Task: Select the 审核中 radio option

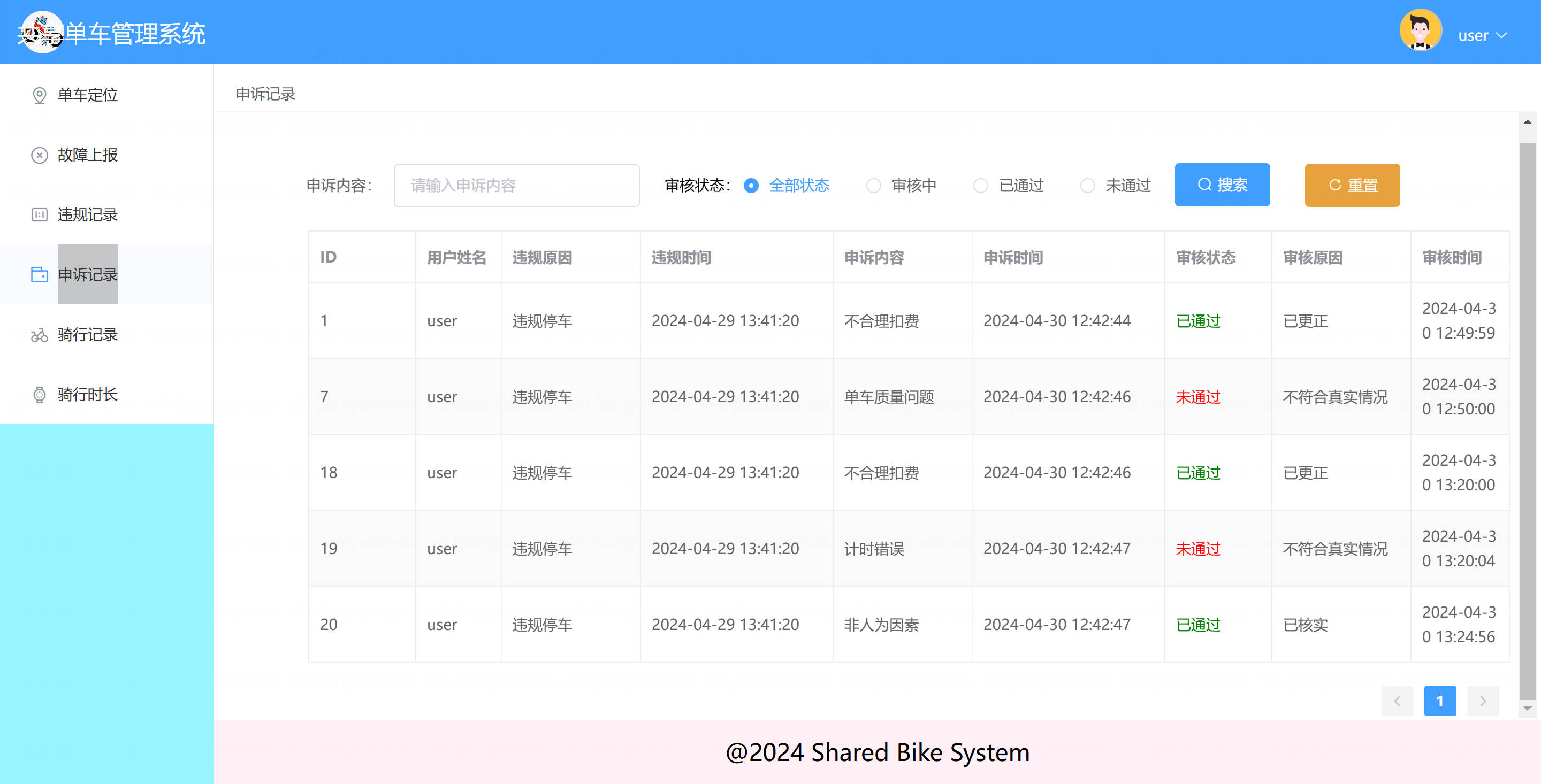Action: point(873,186)
